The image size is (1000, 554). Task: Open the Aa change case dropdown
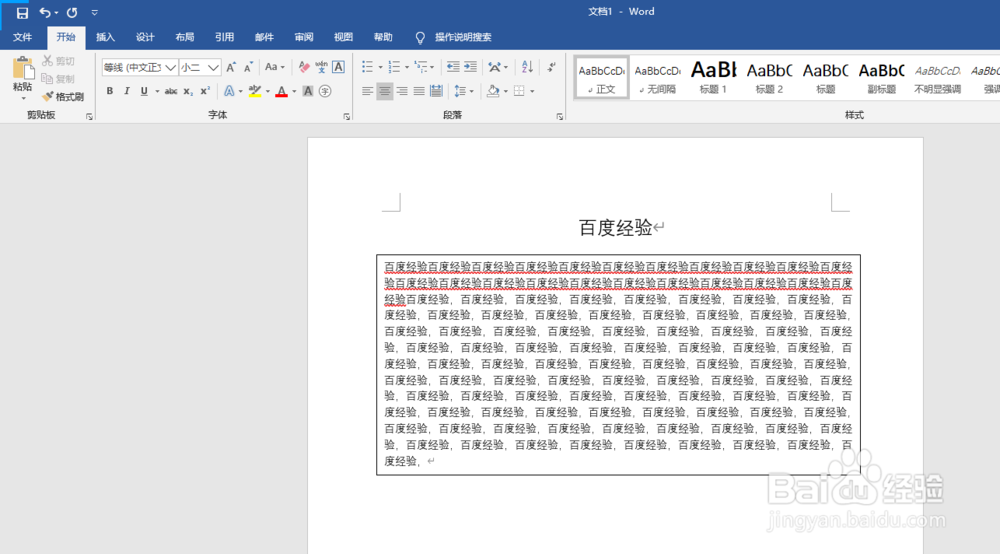[x=275, y=67]
